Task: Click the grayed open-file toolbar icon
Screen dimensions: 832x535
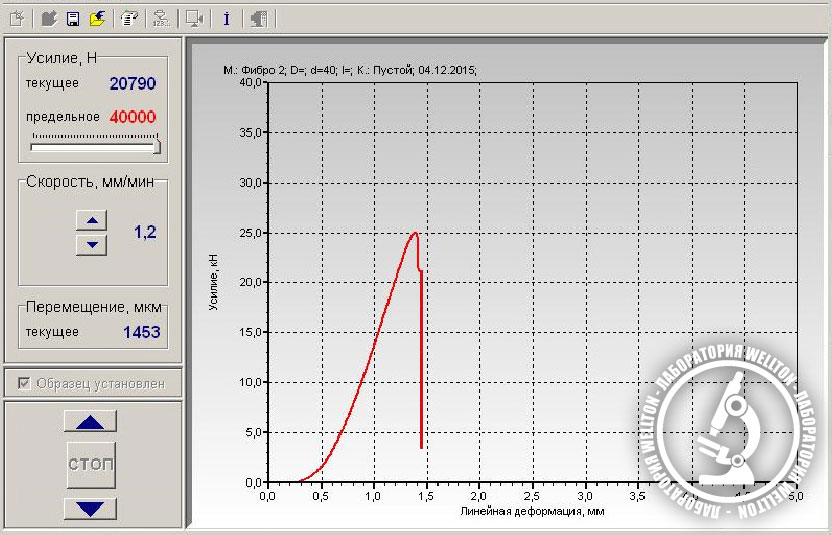Action: click(50, 18)
